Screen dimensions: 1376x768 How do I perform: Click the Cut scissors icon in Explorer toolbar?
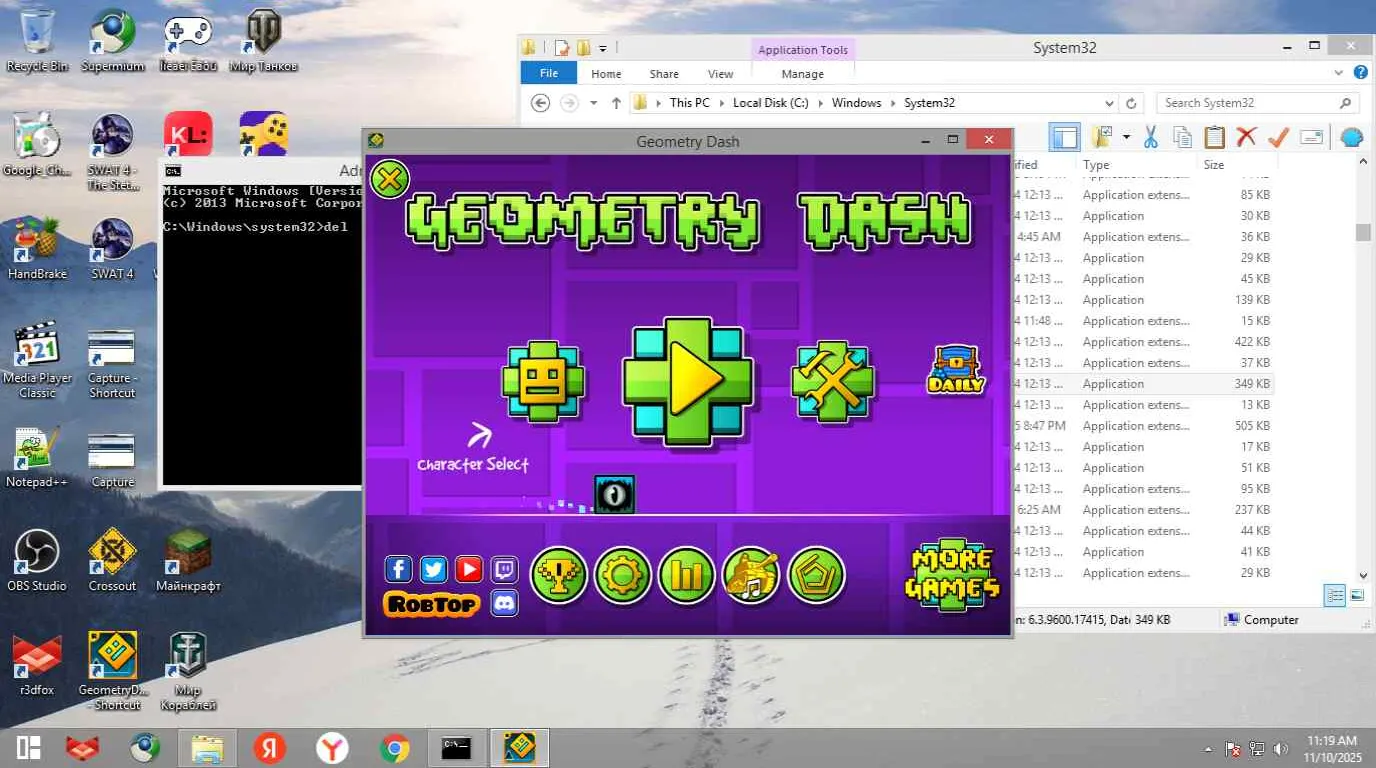pyautogui.click(x=1150, y=137)
